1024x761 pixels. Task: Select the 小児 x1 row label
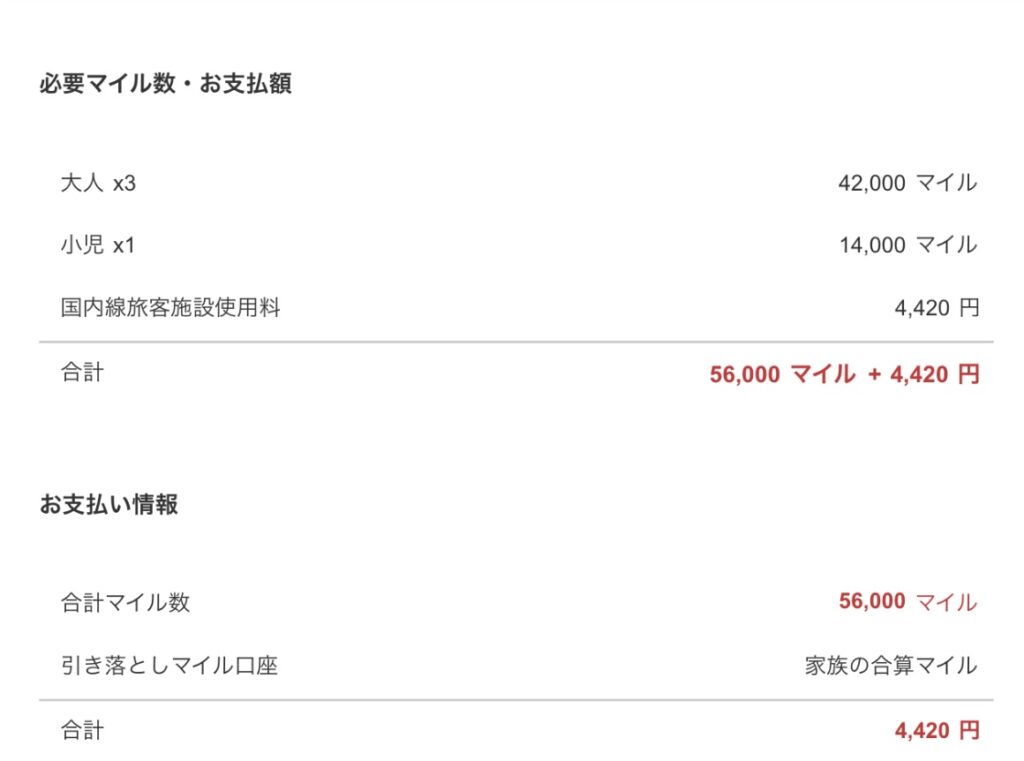click(x=97, y=245)
